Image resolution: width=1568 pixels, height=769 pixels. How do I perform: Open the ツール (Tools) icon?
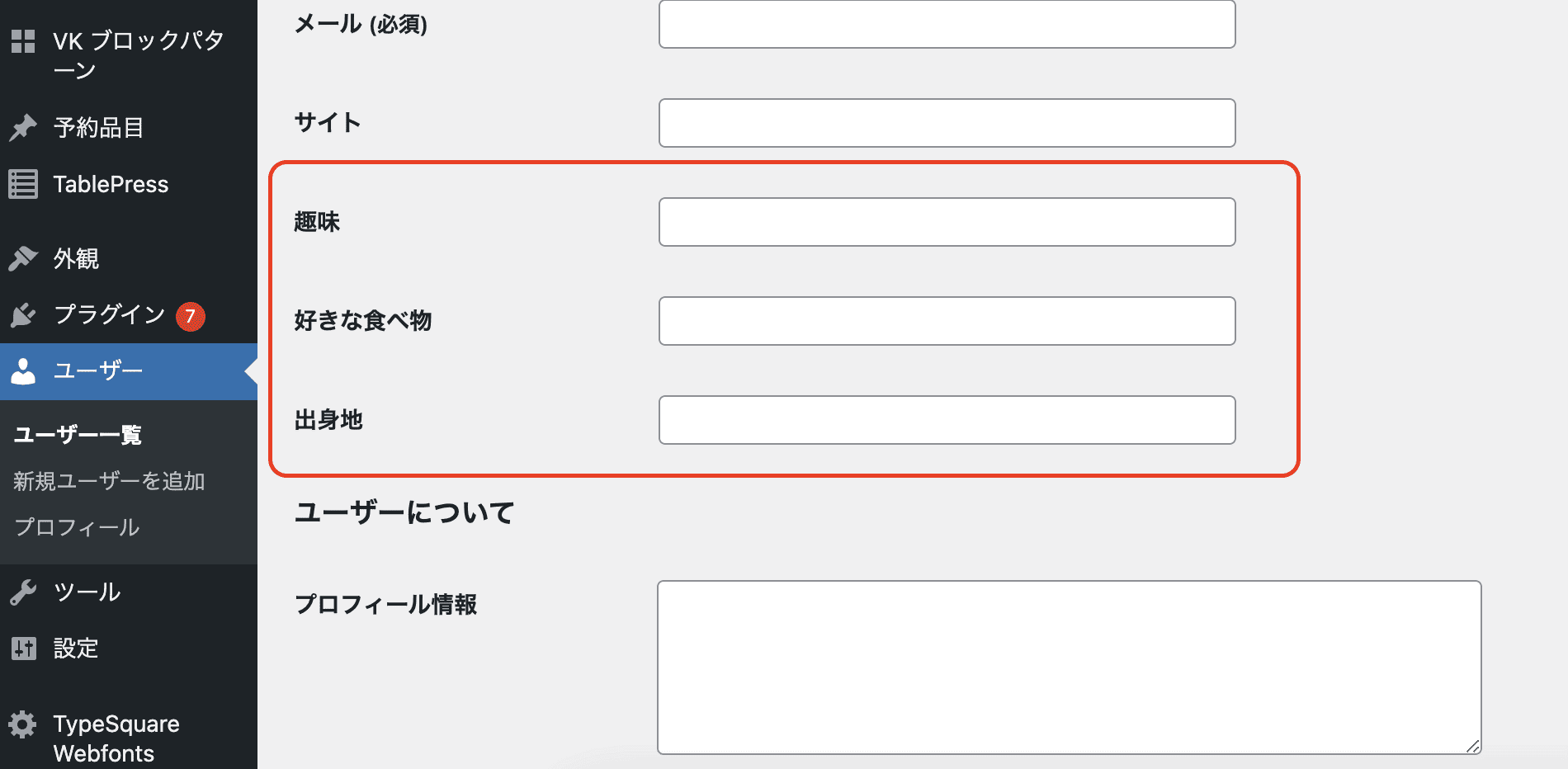click(x=25, y=592)
